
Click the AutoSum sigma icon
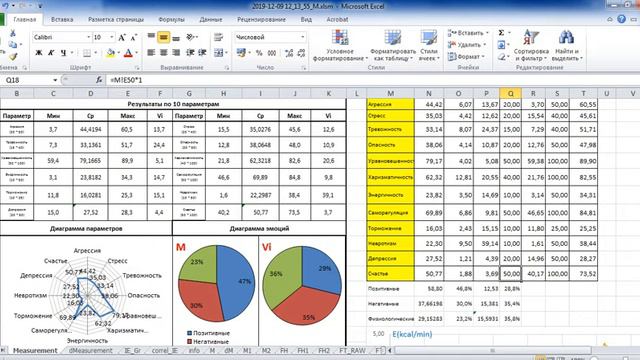coord(502,33)
